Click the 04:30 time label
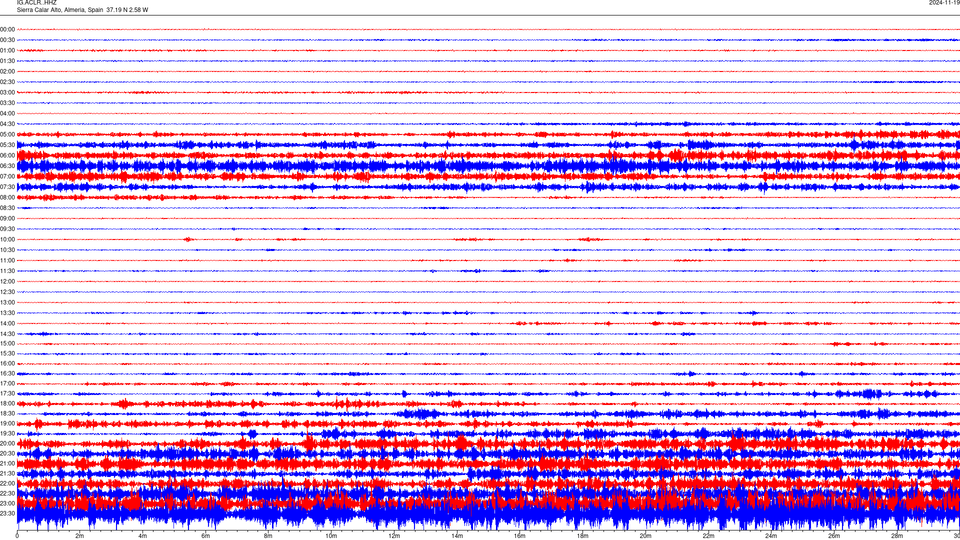The width and height of the screenshot is (960, 540). 7,124
